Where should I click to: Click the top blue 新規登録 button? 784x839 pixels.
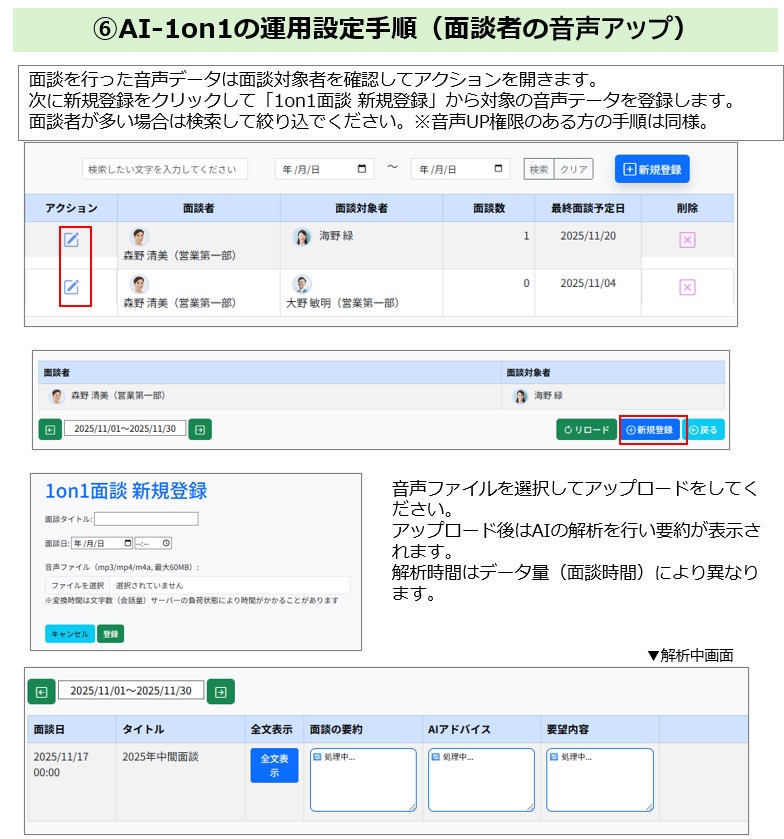pyautogui.click(x=652, y=170)
